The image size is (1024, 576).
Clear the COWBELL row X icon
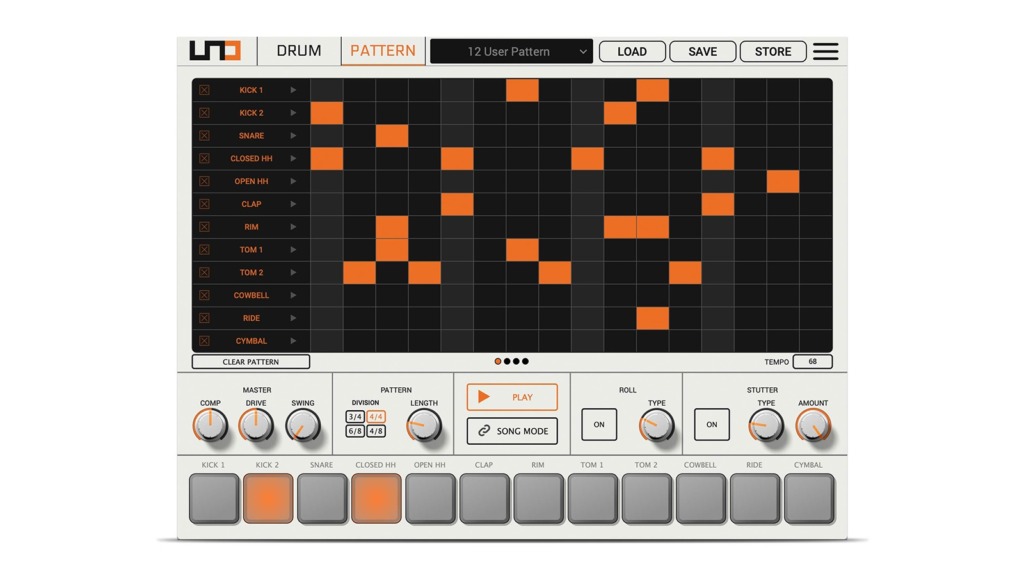pos(204,295)
